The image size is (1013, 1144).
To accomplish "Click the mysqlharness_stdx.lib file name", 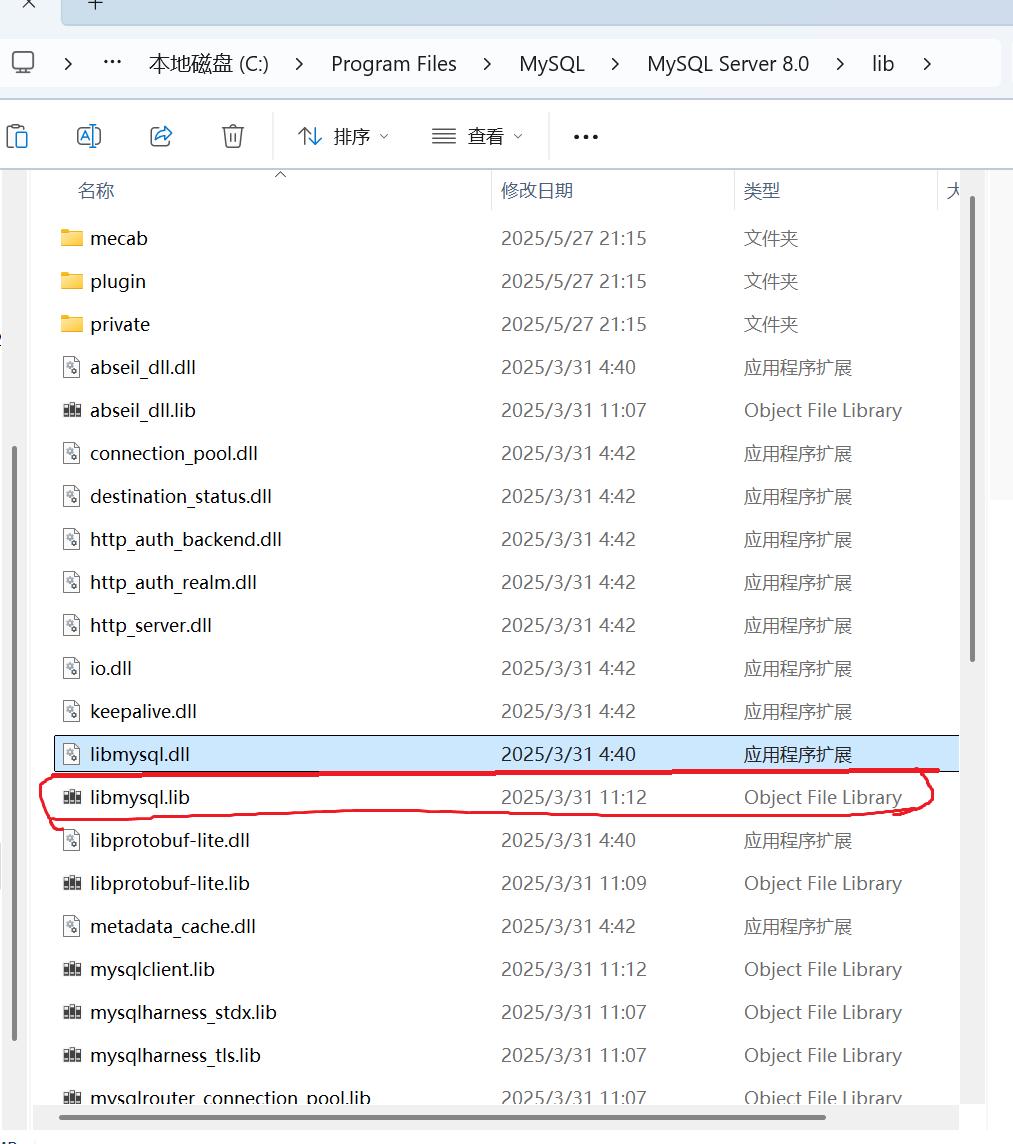I will tap(183, 1013).
